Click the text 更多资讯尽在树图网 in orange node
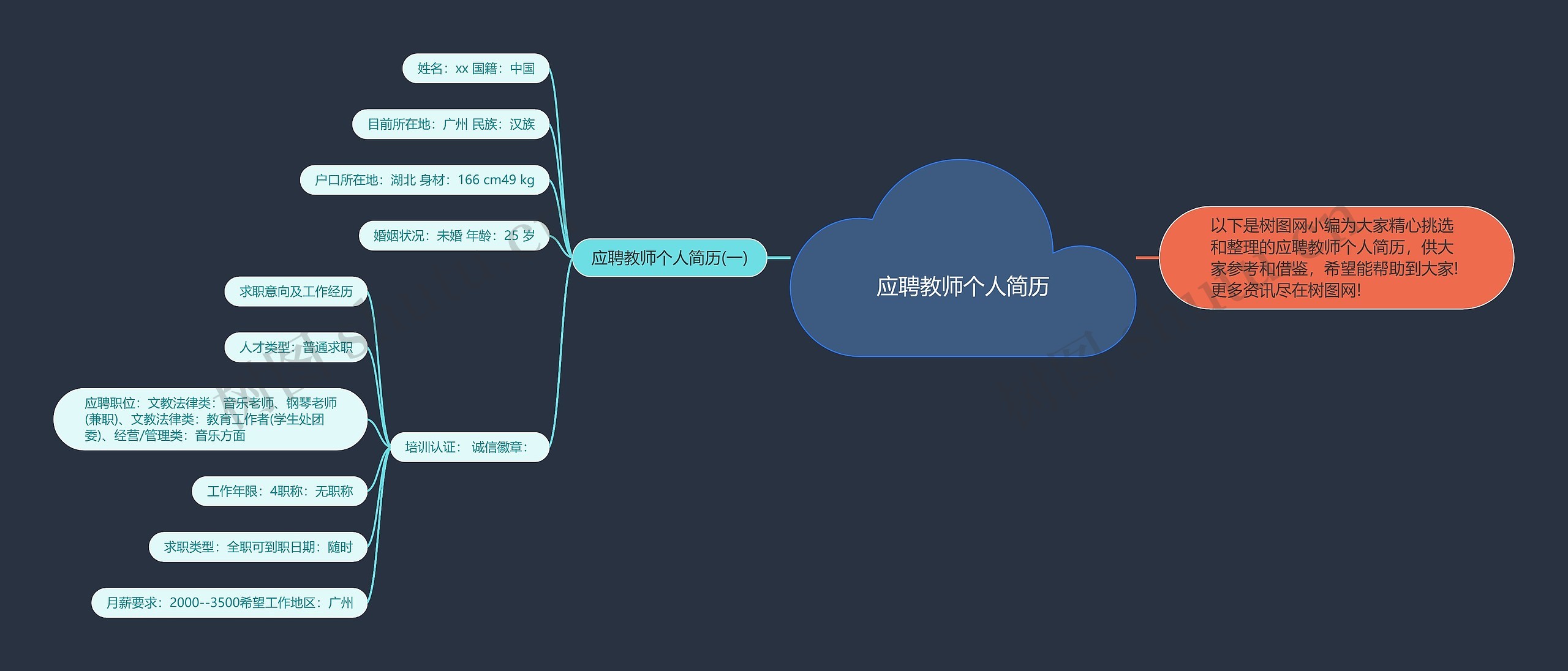Screen dimensions: 1568x671 pyautogui.click(x=1285, y=290)
